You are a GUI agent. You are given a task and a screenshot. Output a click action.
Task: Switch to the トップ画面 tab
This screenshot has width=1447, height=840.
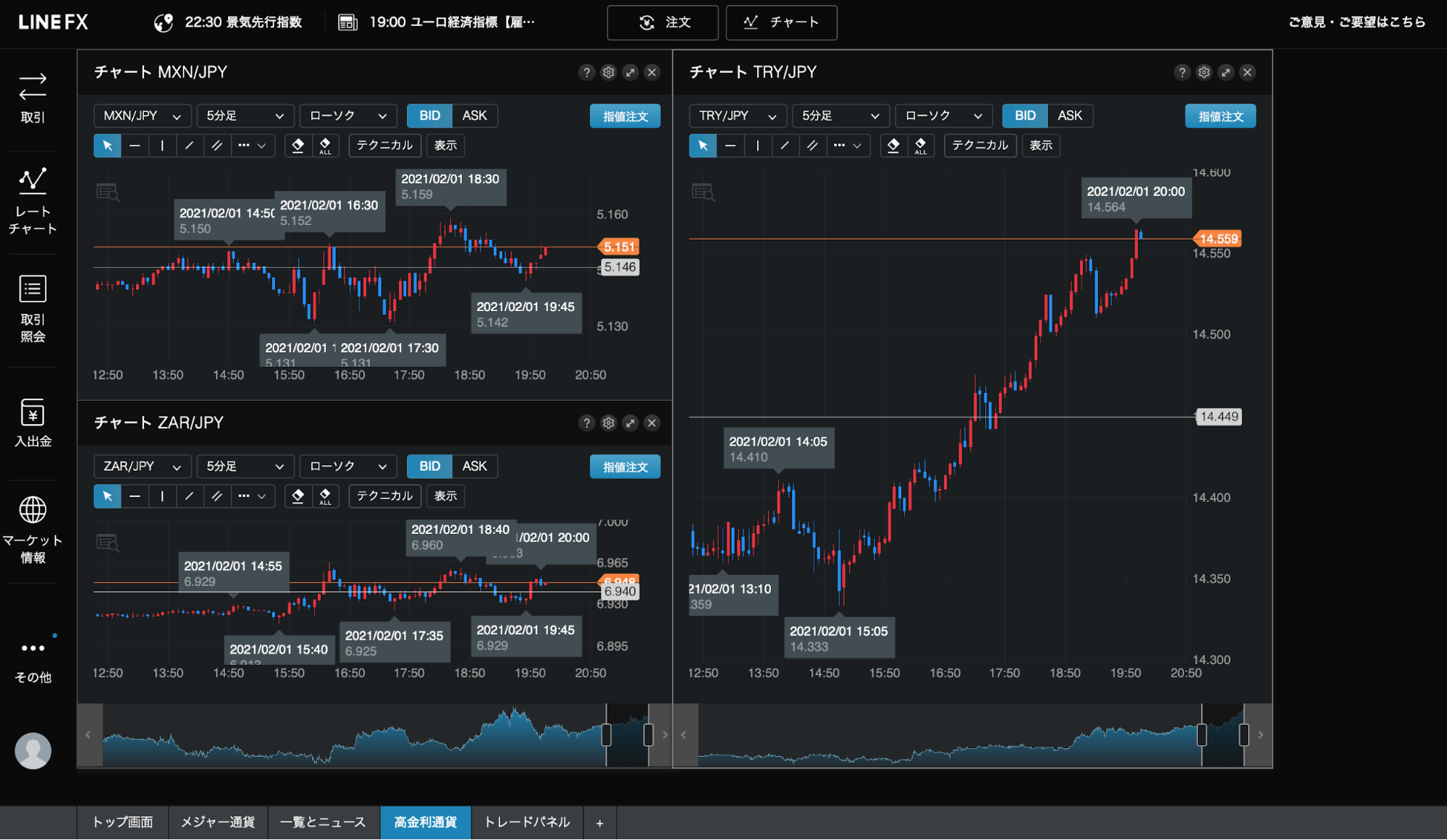[x=123, y=823]
